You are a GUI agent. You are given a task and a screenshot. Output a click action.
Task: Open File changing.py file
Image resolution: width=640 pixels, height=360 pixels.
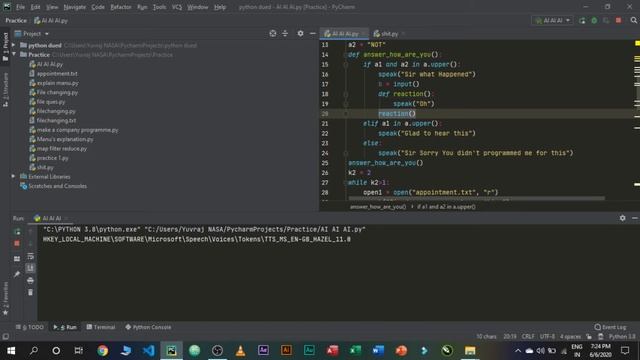pos(53,92)
